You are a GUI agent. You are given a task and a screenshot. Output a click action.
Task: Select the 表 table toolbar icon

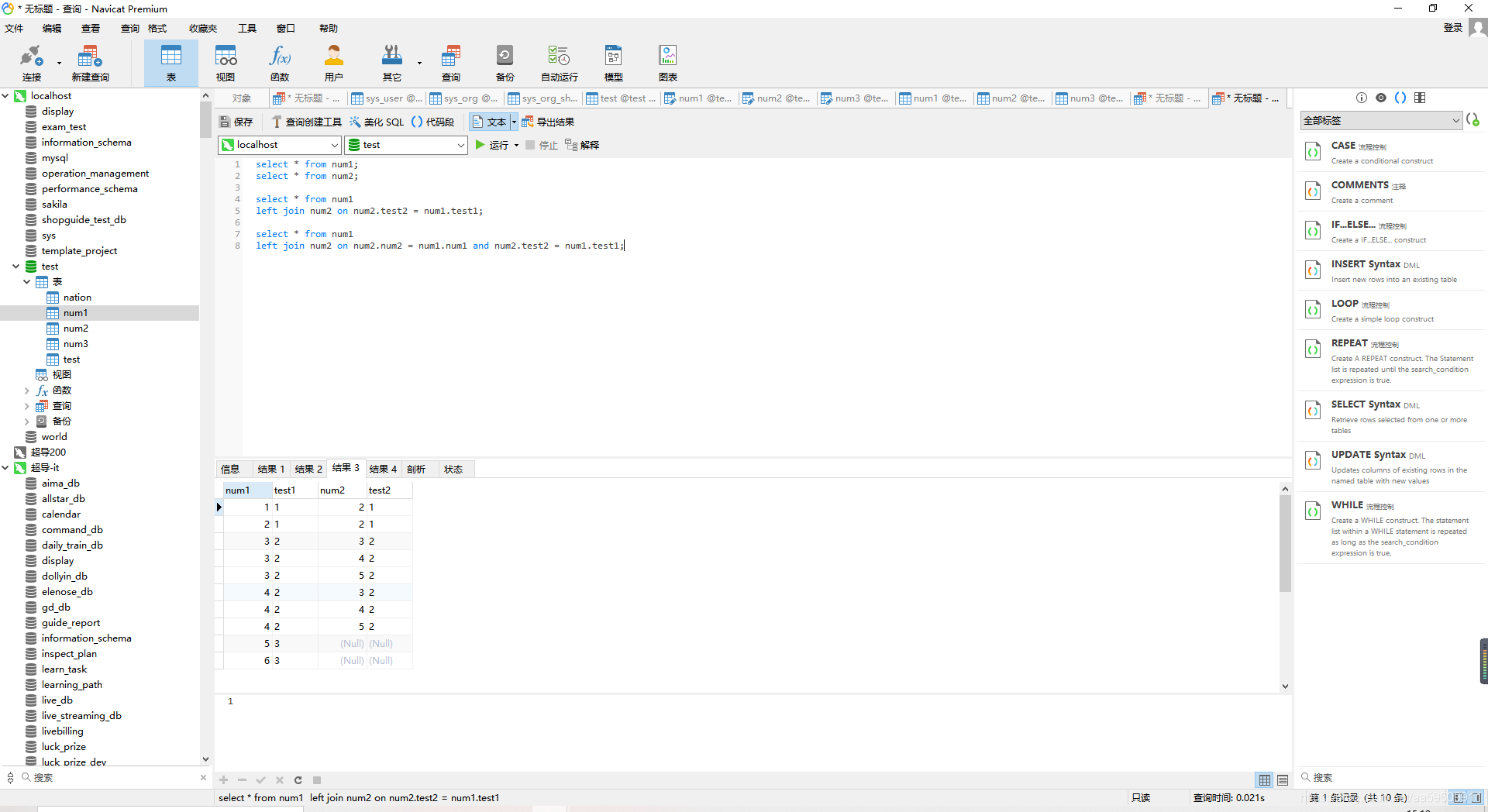pyautogui.click(x=171, y=63)
